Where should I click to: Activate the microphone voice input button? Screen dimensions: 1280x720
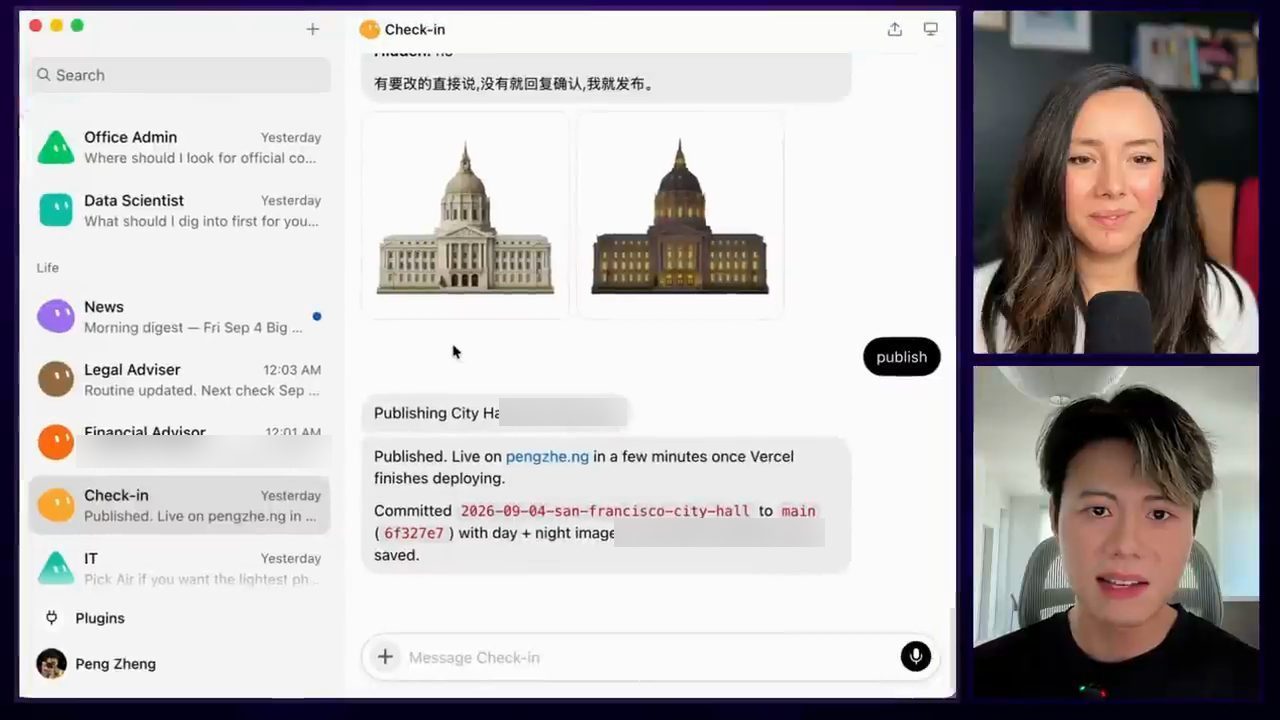915,657
